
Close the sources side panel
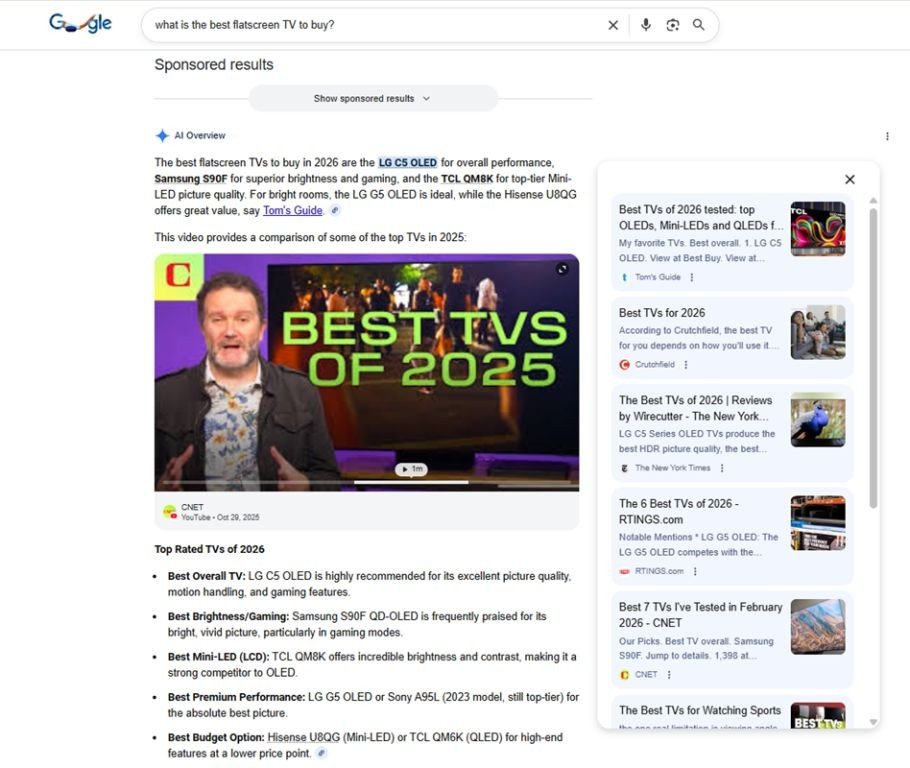click(x=850, y=179)
